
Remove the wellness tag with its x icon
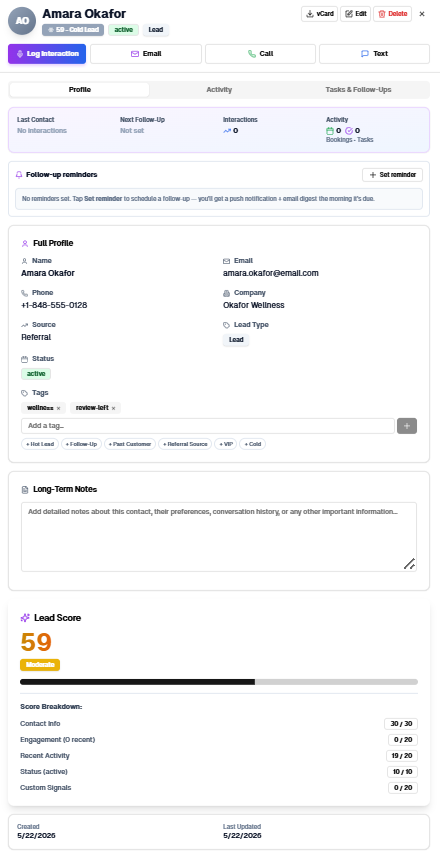58,408
